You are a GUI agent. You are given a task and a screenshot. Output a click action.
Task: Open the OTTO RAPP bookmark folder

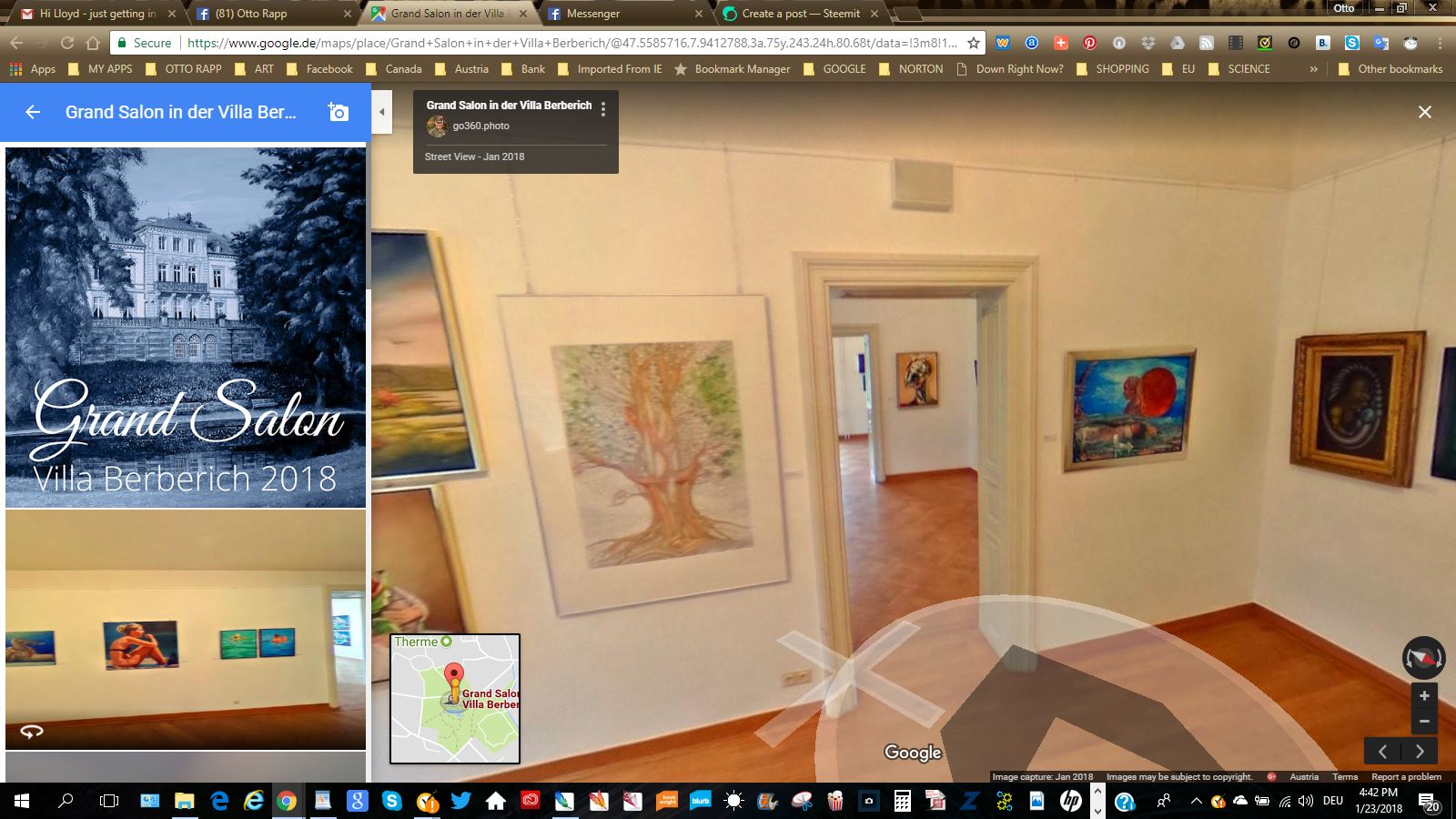pos(182,69)
